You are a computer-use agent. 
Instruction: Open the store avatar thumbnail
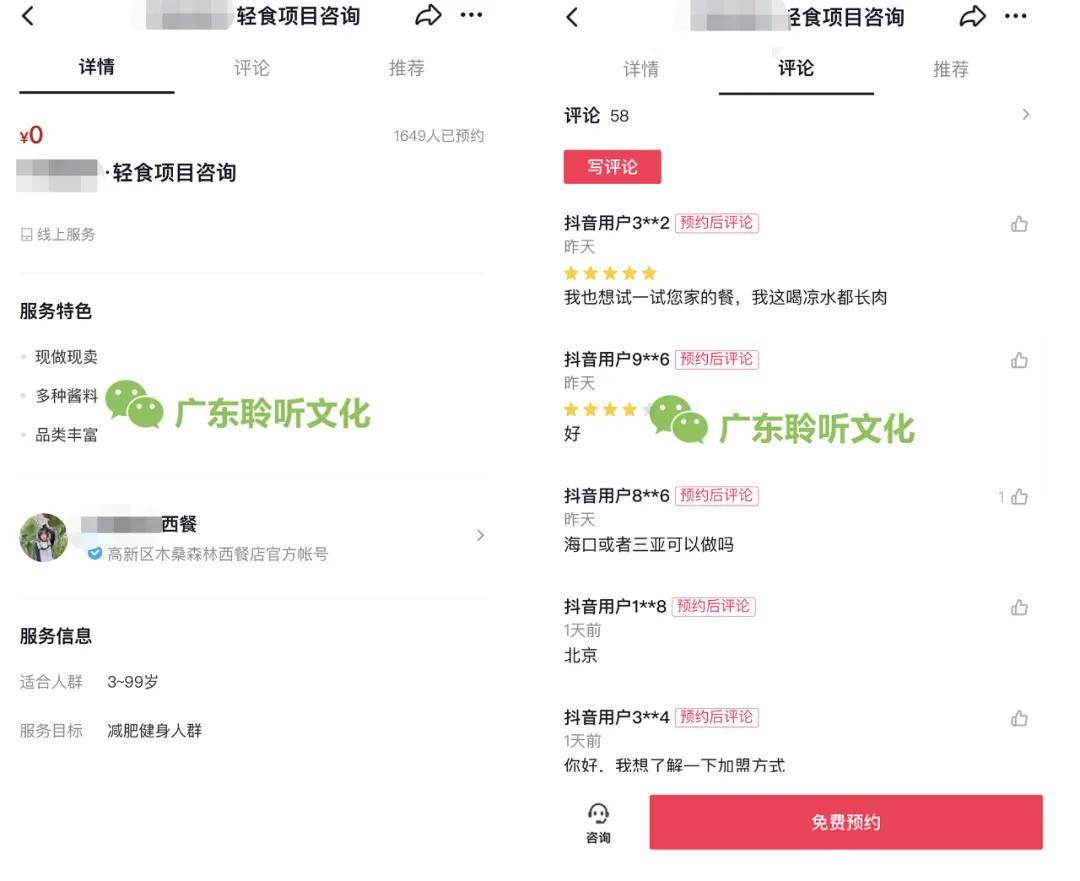(x=44, y=537)
